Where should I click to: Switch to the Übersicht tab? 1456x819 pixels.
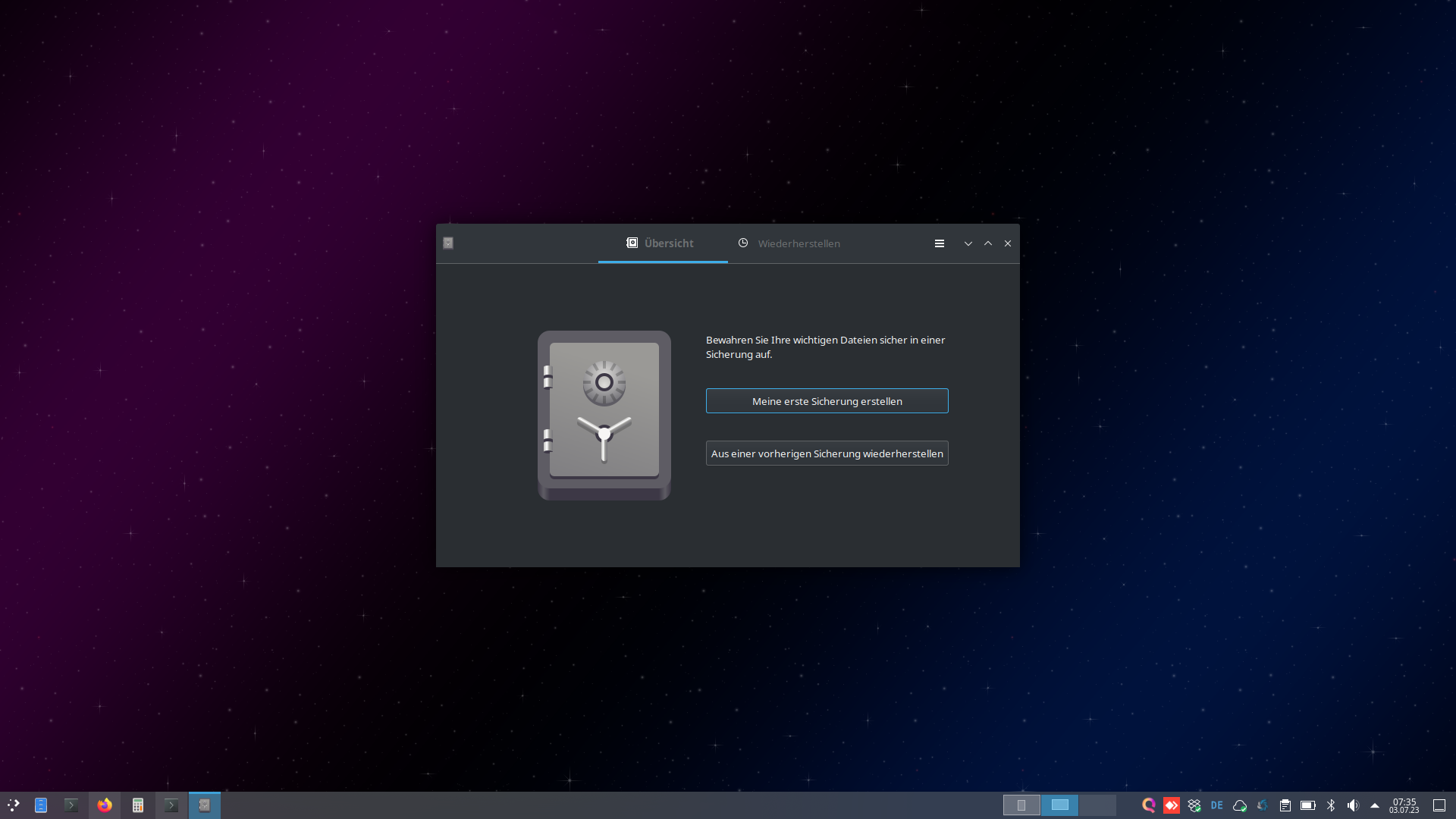(661, 243)
